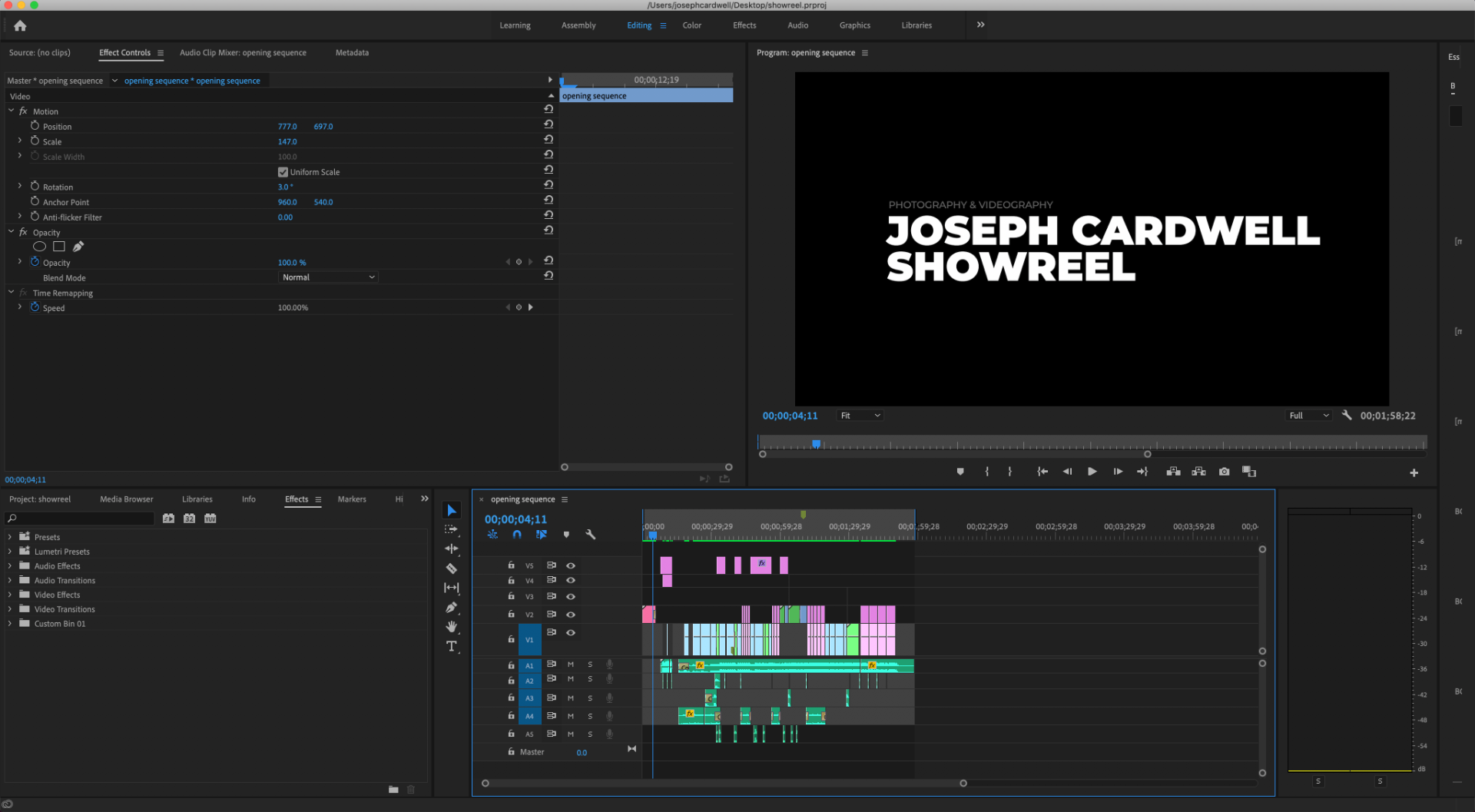Click the Ripple Edit tool
Viewport: 1475px width, 812px height.
452,549
